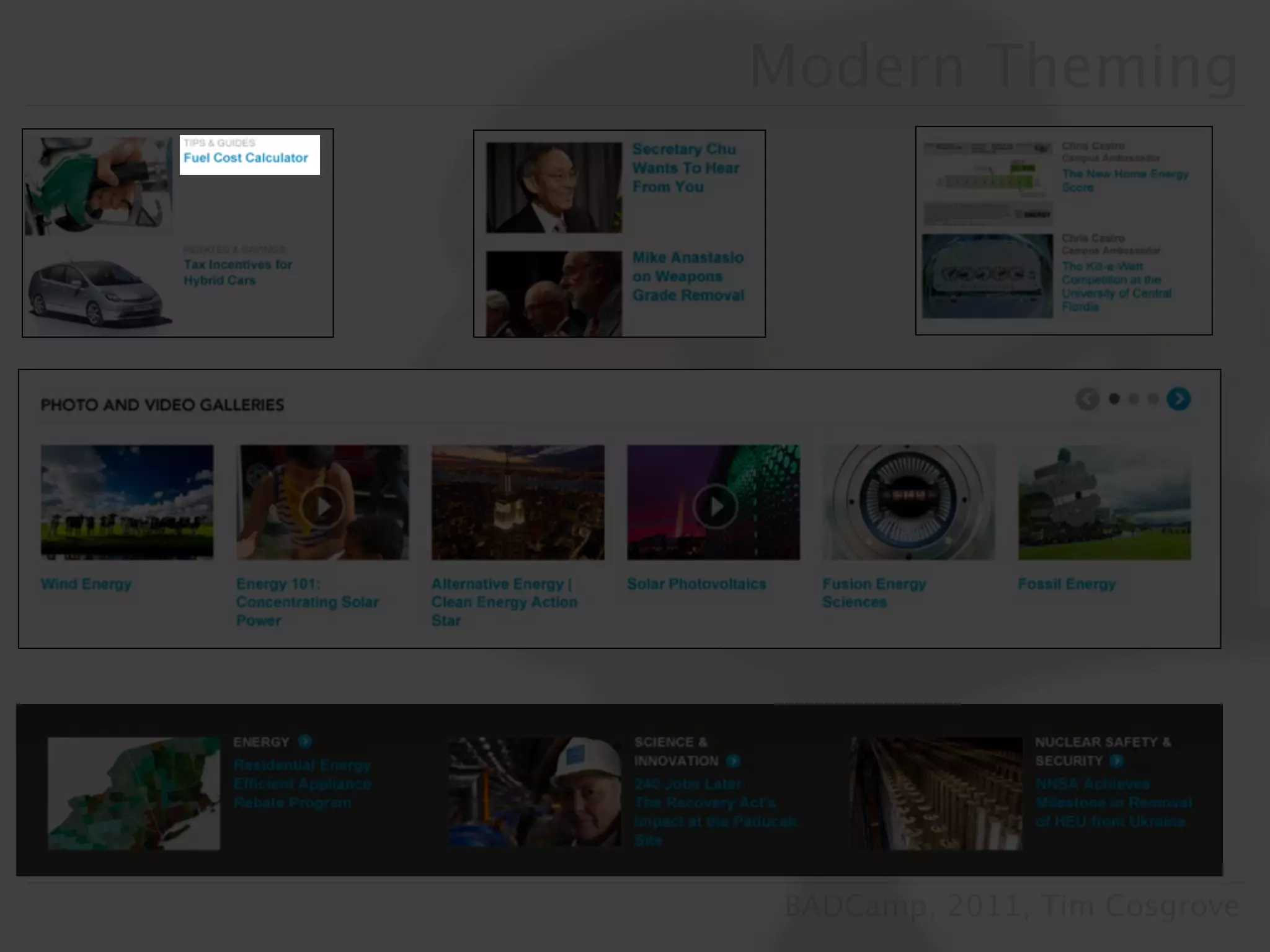
Task: Open NNSA Achieves Milestone HEU Ukraine article
Action: [x=1113, y=803]
